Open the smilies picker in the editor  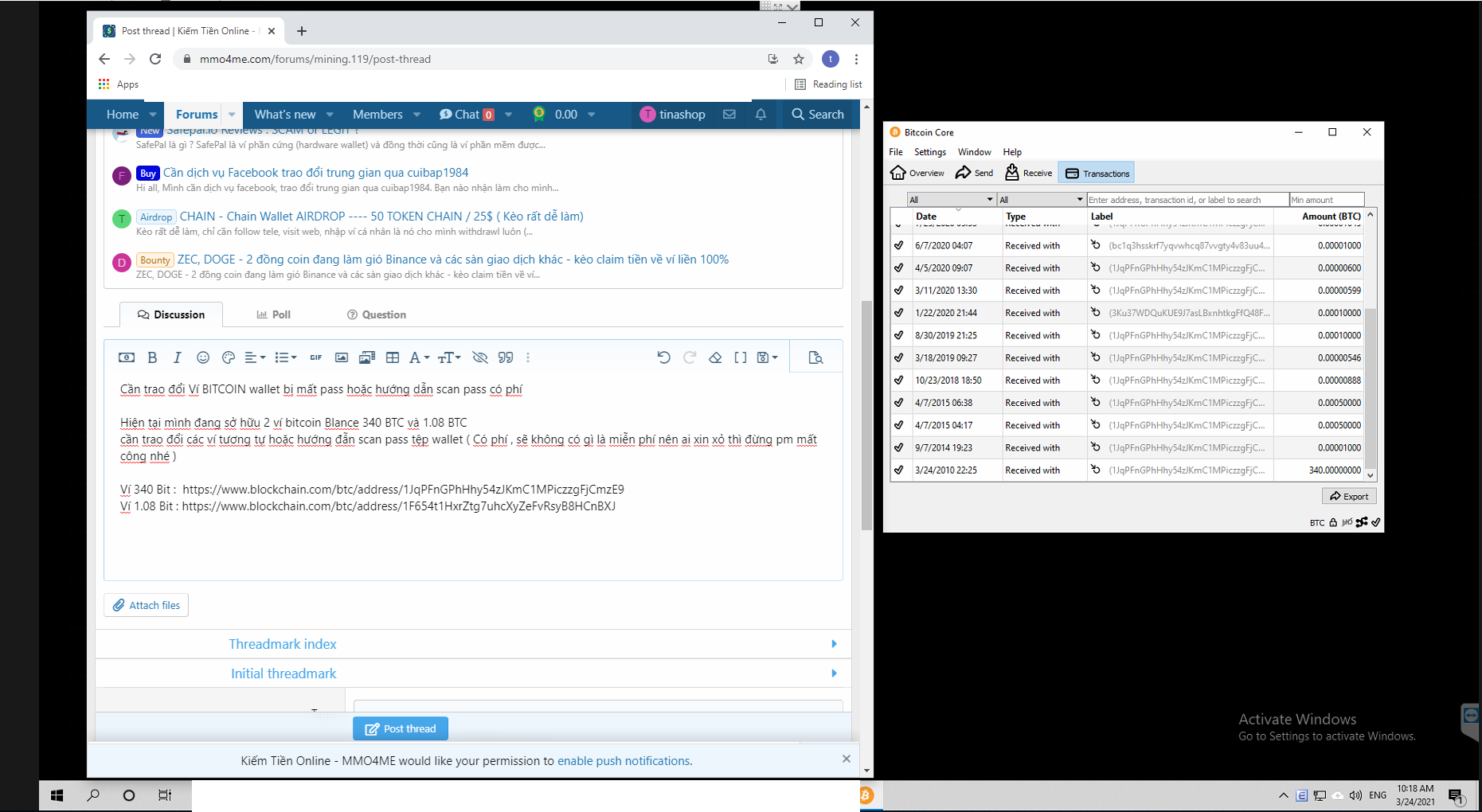(x=203, y=358)
